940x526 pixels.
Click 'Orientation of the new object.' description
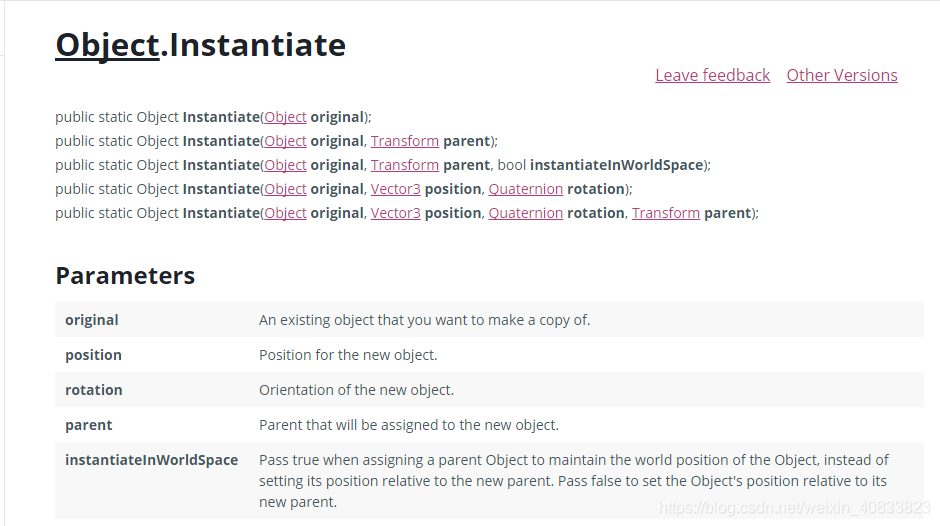357,390
